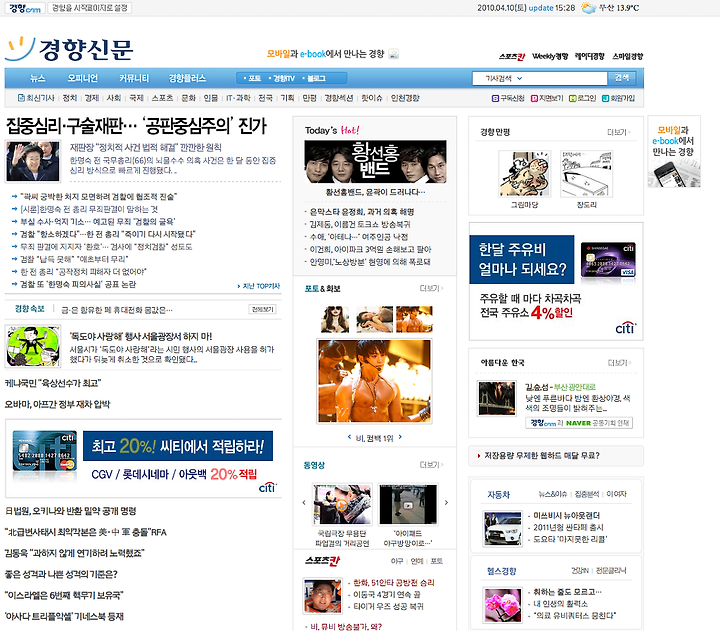Expand 더보기 in 포토 & 화보 section
720x631 pixels.
click(431, 288)
